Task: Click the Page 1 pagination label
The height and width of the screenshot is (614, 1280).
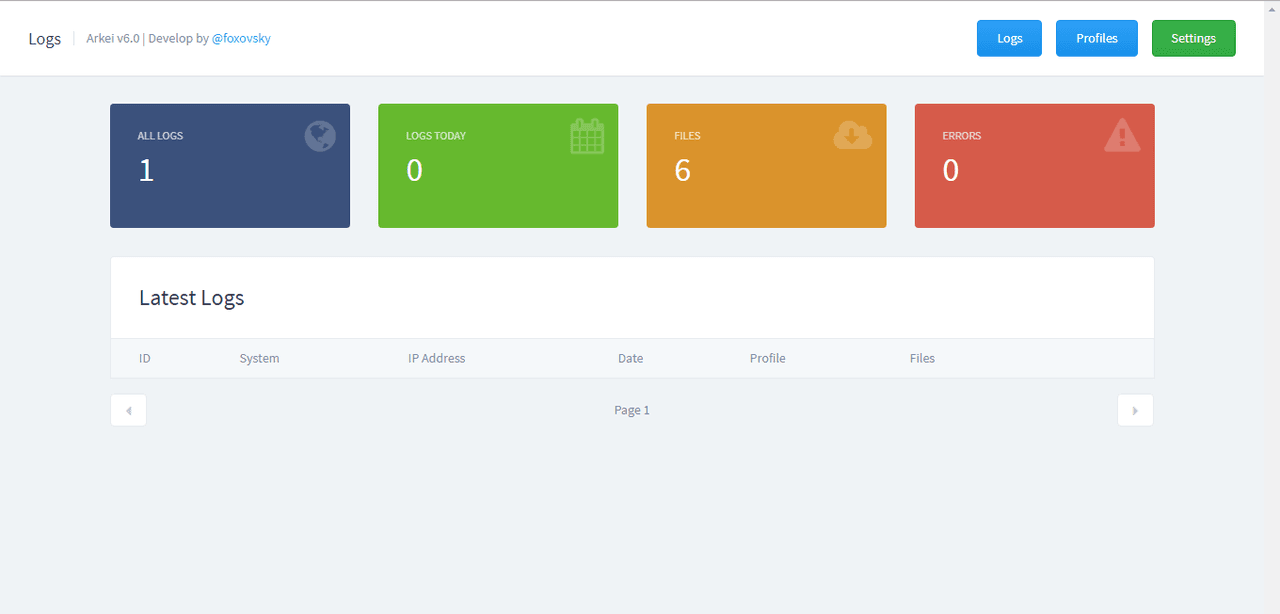Action: point(632,410)
